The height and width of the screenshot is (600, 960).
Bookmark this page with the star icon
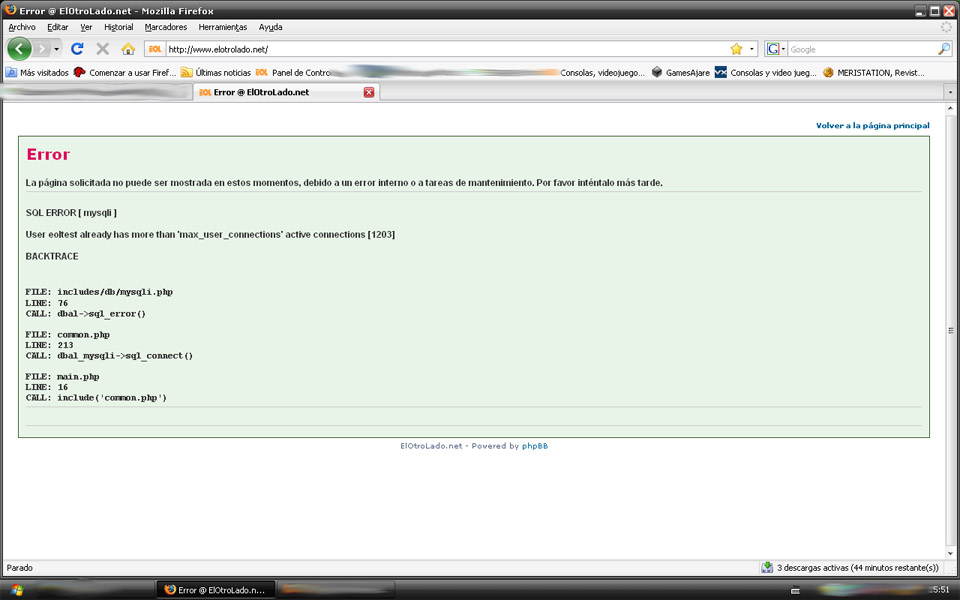(736, 49)
